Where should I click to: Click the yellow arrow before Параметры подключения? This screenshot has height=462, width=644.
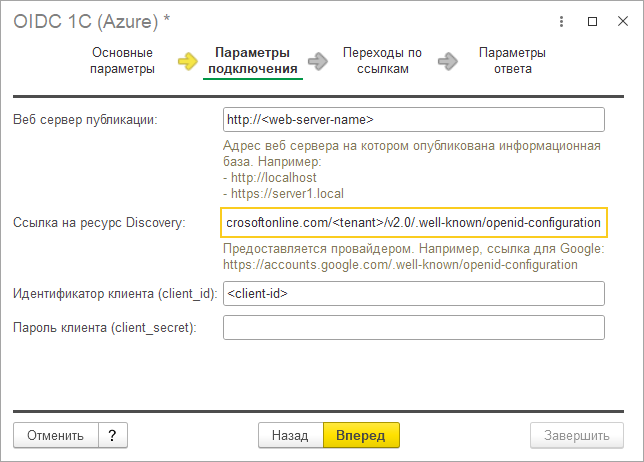(x=188, y=61)
